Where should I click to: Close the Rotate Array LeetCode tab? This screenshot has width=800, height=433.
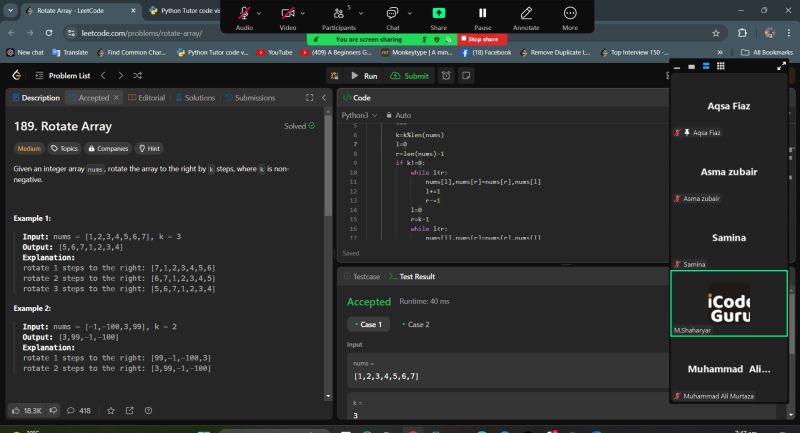pos(133,11)
